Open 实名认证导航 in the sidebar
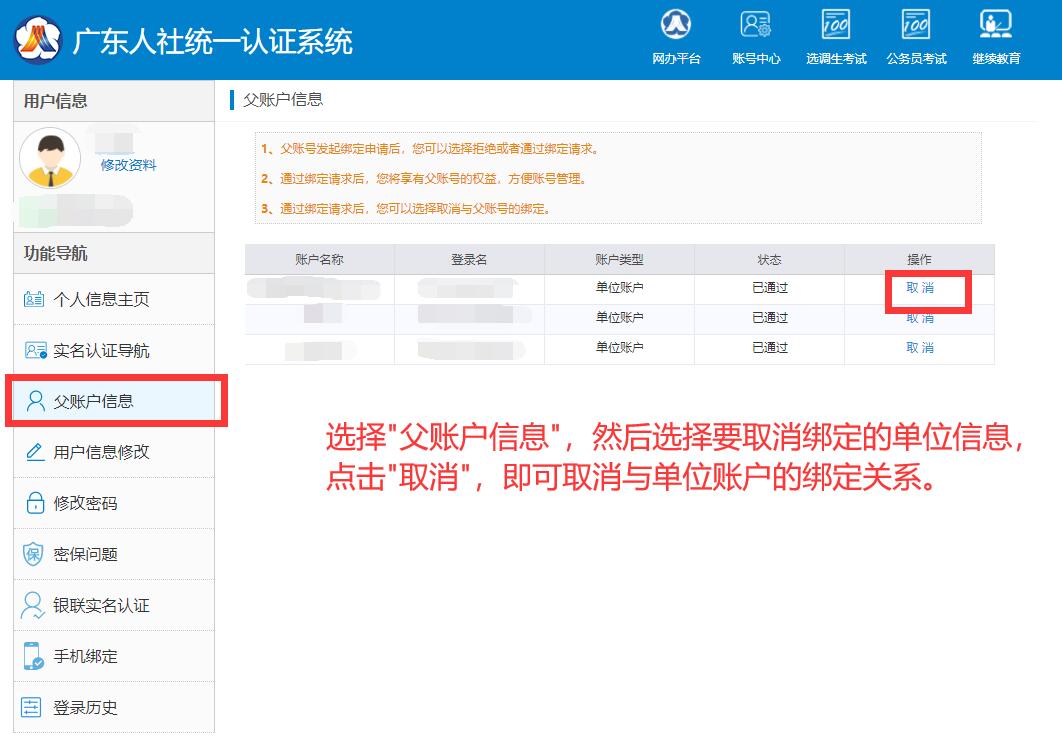Screen dimensions: 1062x753 tap(101, 350)
